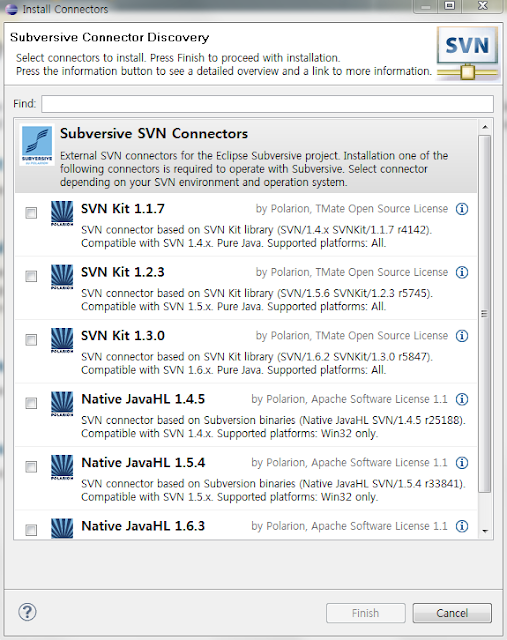The height and width of the screenshot is (640, 507).
Task: Click the Eclipse icon in title bar
Action: click(x=11, y=9)
